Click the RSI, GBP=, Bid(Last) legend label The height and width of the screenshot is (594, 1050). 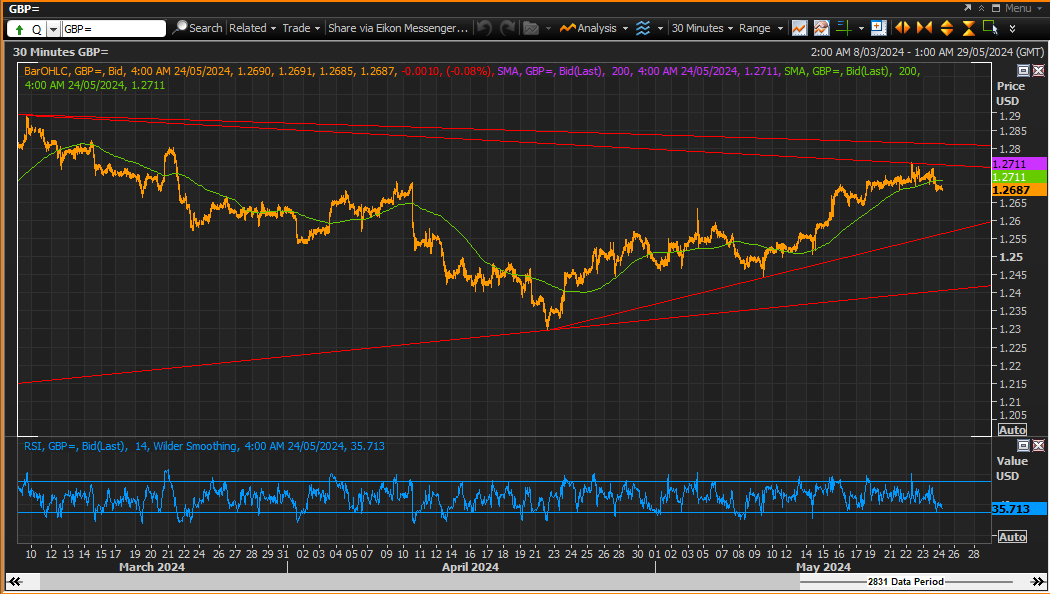point(74,446)
